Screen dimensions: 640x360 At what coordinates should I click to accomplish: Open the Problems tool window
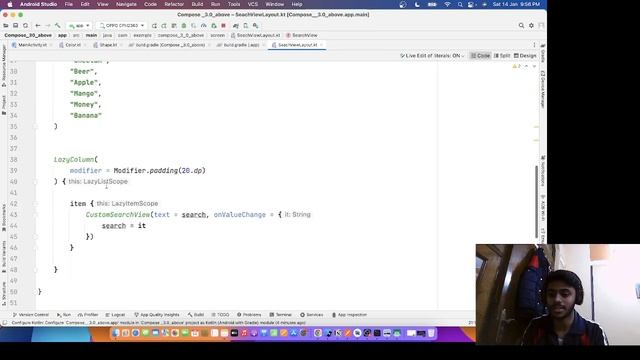coord(249,315)
